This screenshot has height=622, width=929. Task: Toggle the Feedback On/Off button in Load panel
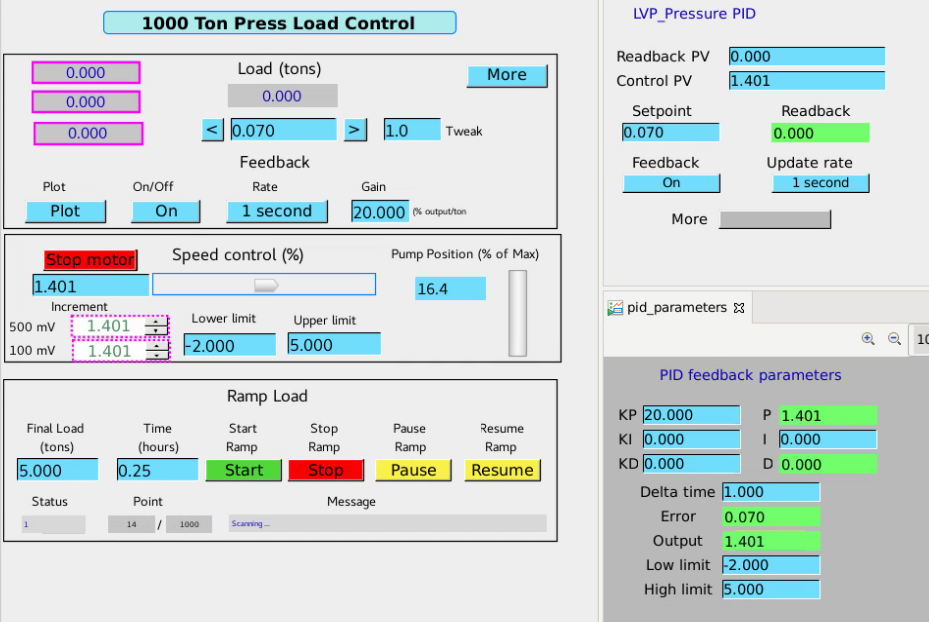[x=165, y=211]
